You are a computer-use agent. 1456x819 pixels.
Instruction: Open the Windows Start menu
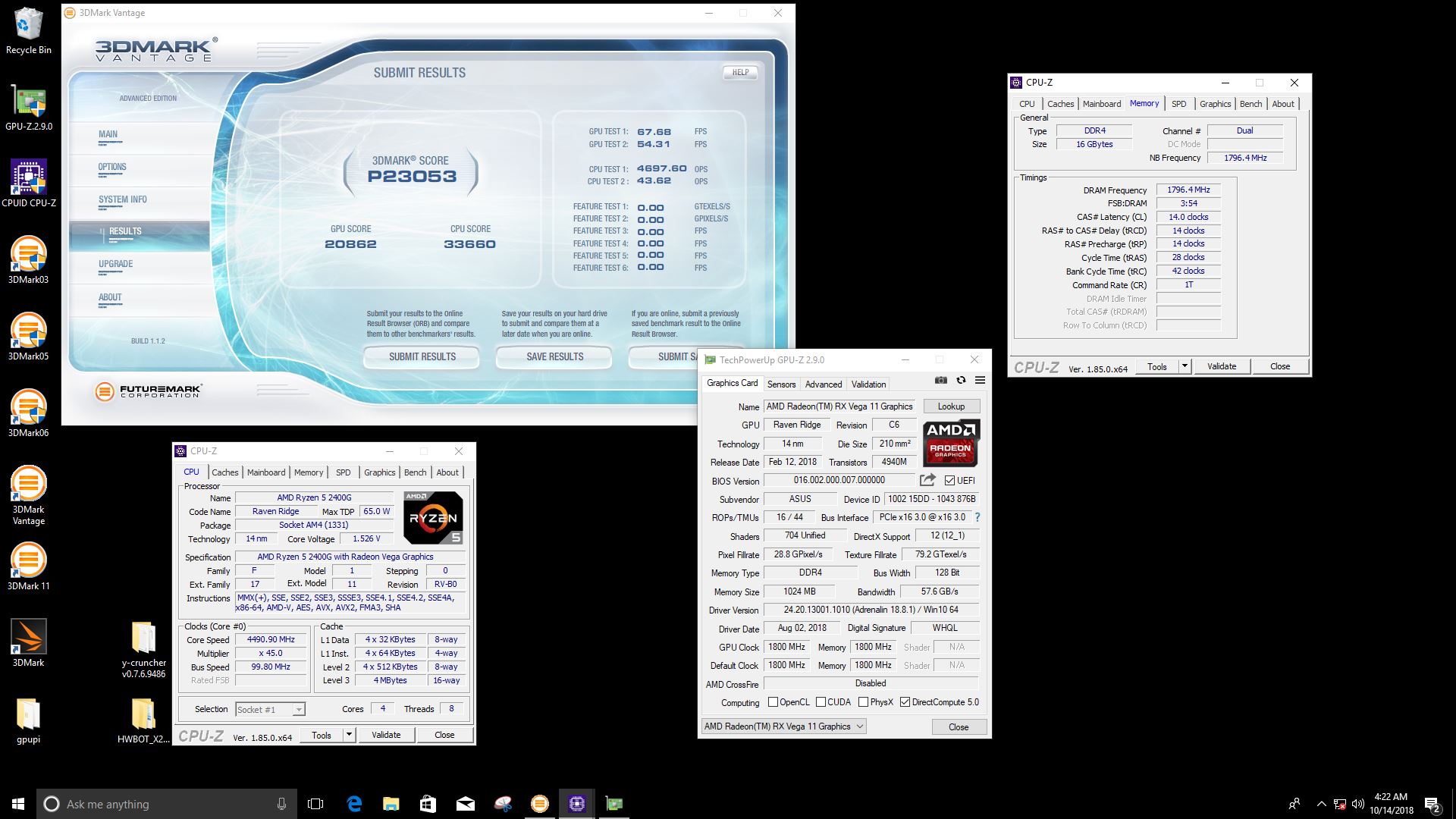[x=18, y=804]
